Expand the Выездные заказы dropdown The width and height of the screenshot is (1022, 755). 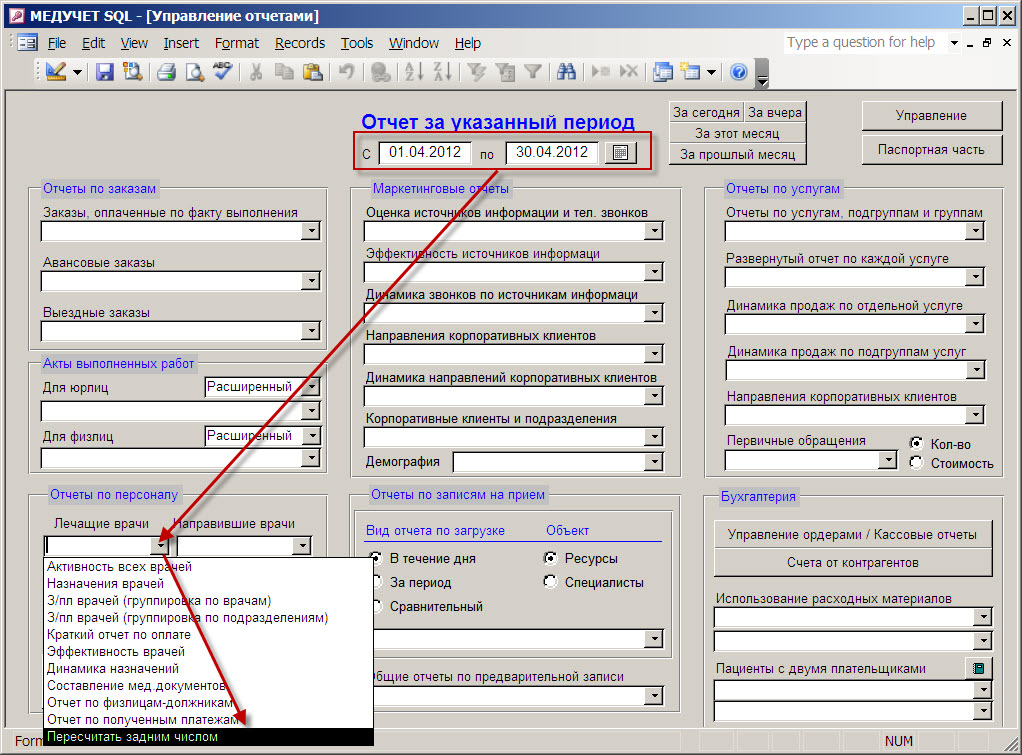click(312, 331)
